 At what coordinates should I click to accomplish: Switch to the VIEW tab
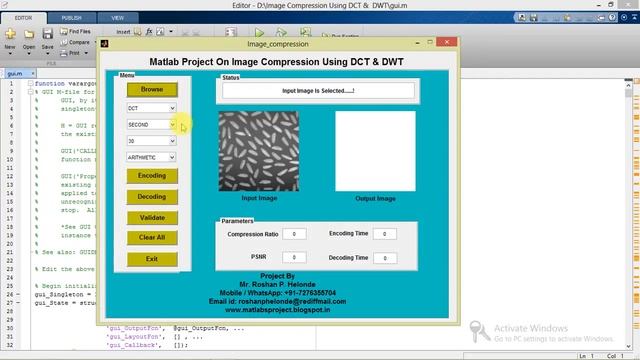[118, 18]
